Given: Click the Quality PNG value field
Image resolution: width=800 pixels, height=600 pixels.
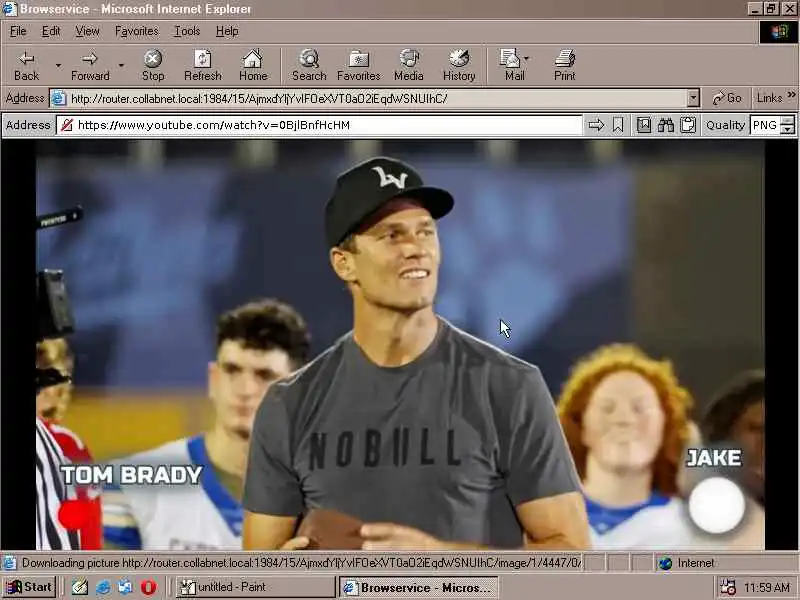Looking at the screenshot, I should pyautogui.click(x=765, y=125).
